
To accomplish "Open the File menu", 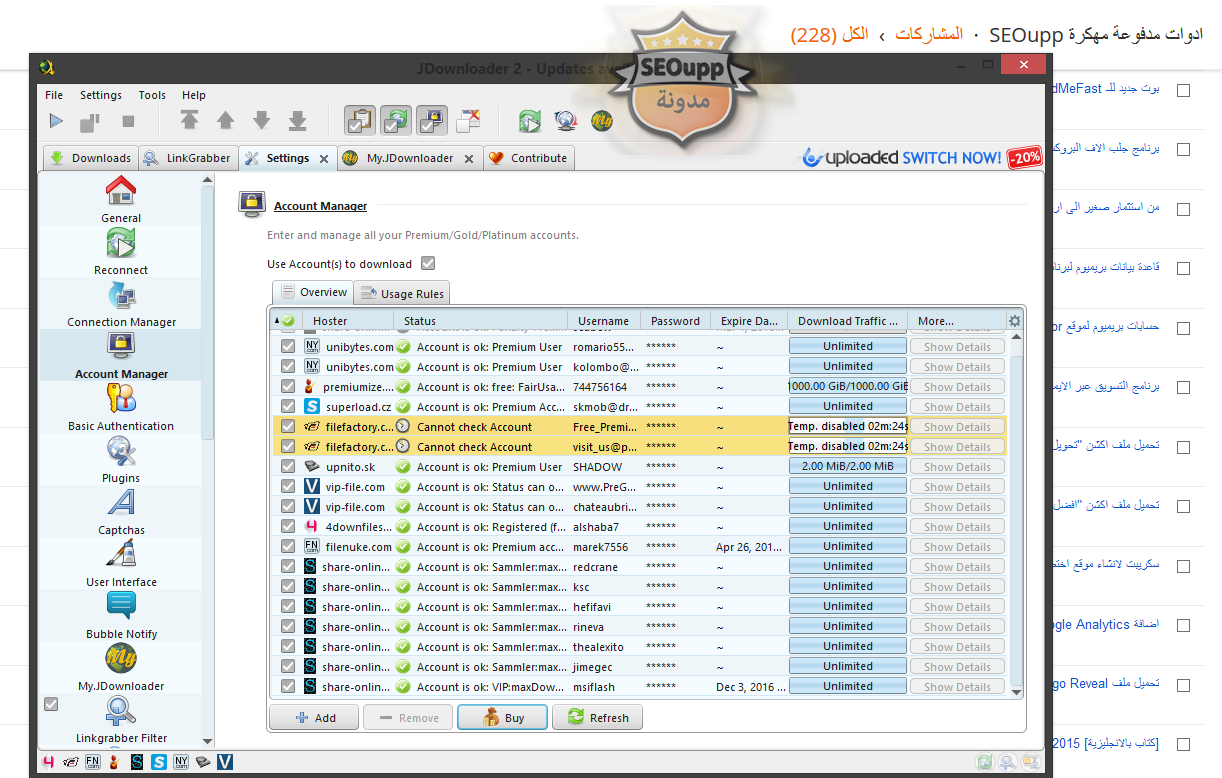I will point(54,95).
